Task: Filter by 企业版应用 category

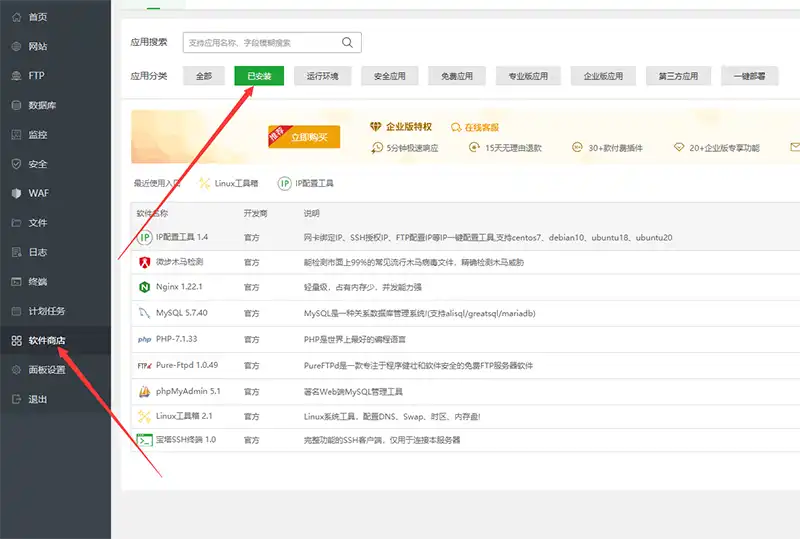Action: [x=603, y=76]
